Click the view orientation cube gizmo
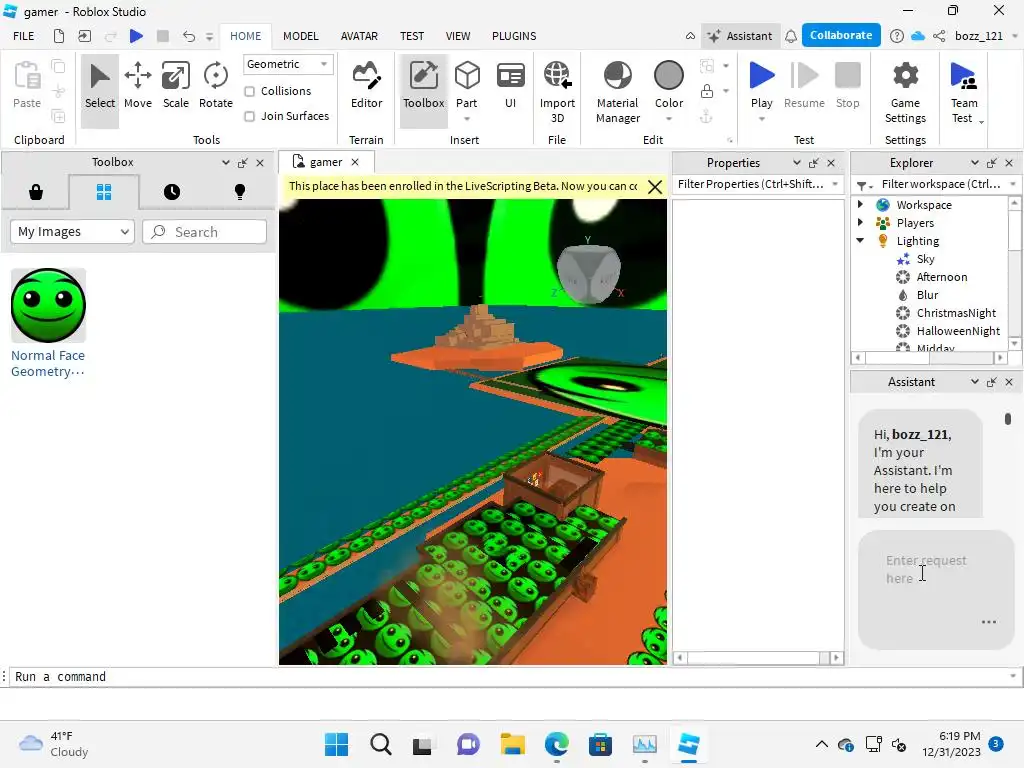 click(x=588, y=272)
